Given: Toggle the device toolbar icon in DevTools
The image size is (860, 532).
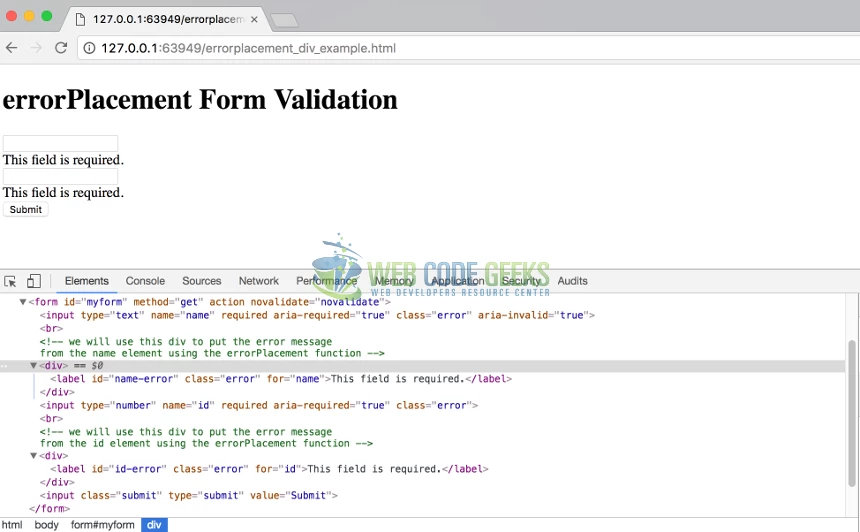Looking at the screenshot, I should click(x=34, y=282).
